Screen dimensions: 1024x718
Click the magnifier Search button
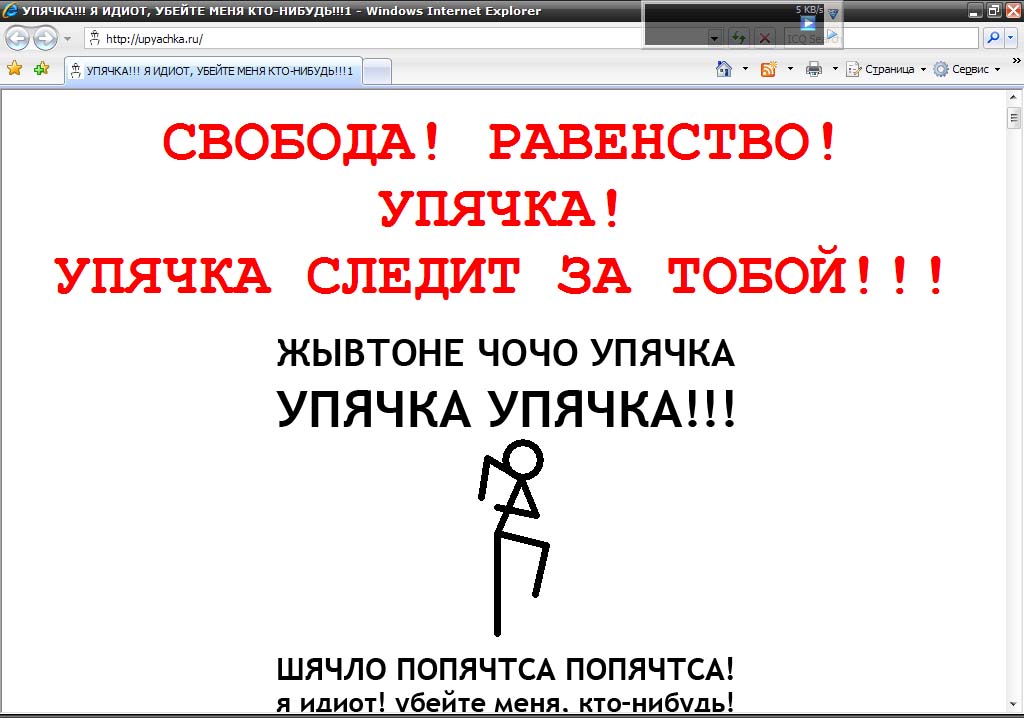coord(993,38)
